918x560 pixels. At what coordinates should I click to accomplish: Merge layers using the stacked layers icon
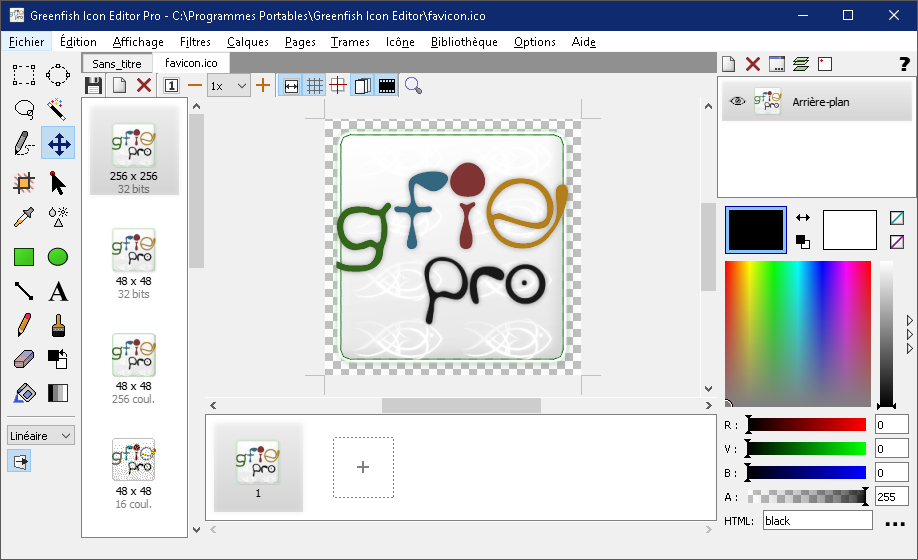(x=801, y=64)
